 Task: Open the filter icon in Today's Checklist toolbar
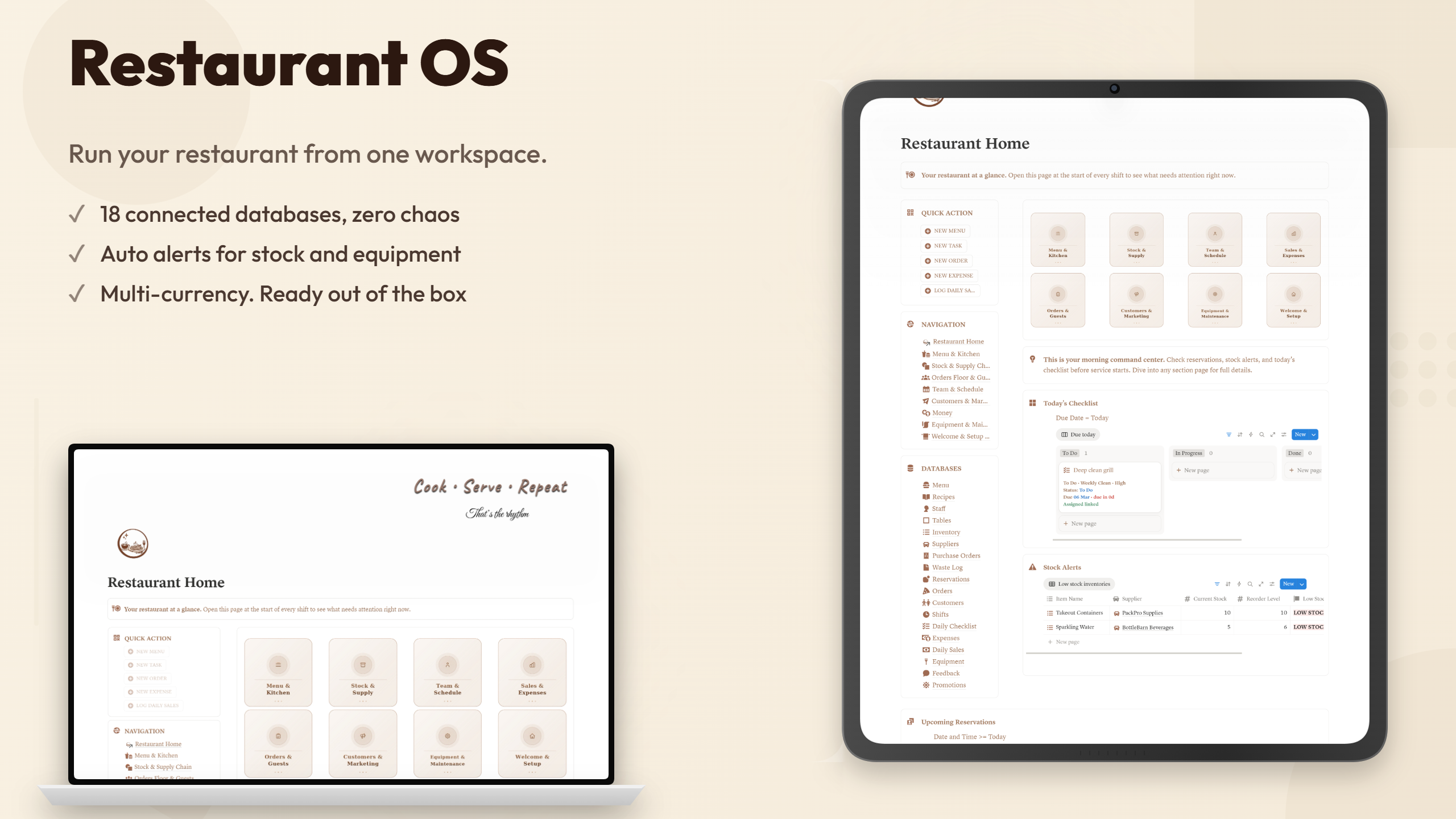click(x=1228, y=435)
